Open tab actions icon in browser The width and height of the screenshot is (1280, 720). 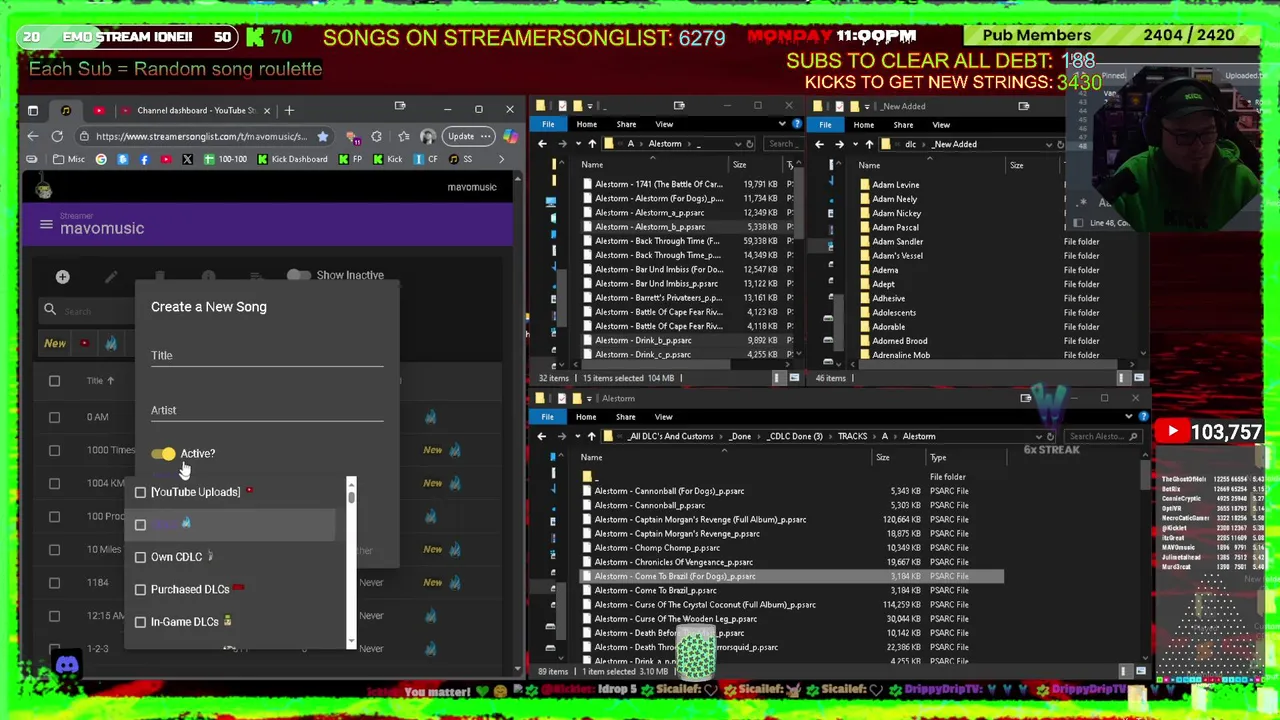[x=32, y=110]
